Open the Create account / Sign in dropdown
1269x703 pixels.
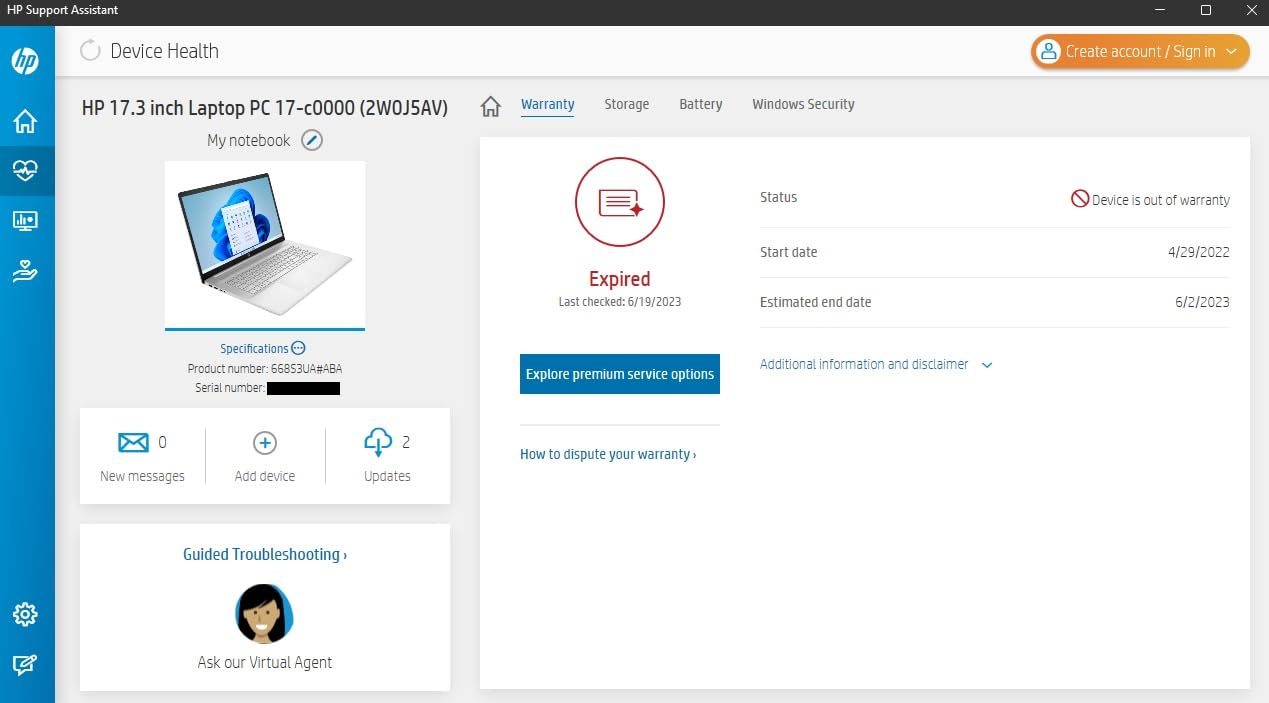(x=1140, y=52)
